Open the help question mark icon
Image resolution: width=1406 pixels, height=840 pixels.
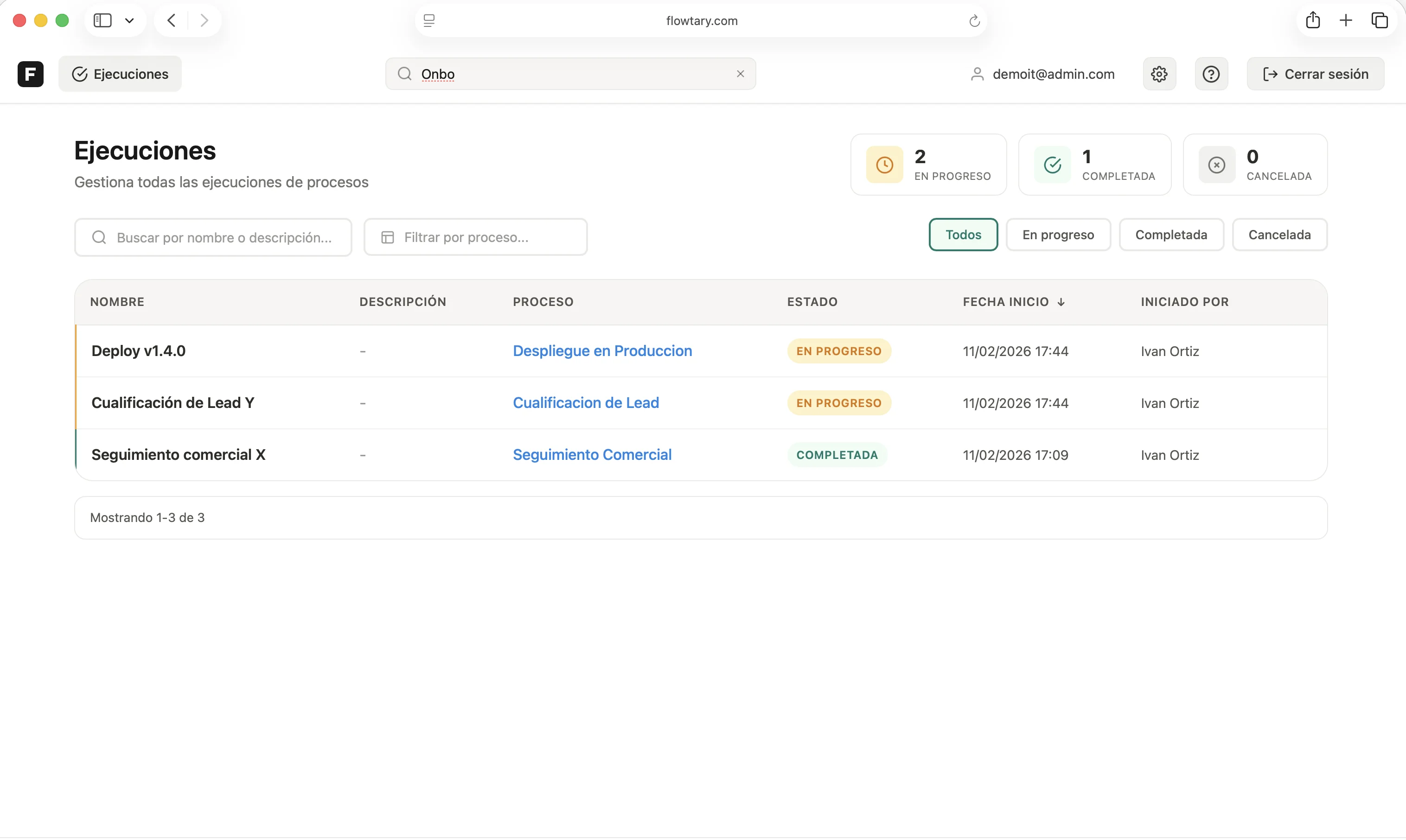(1211, 74)
